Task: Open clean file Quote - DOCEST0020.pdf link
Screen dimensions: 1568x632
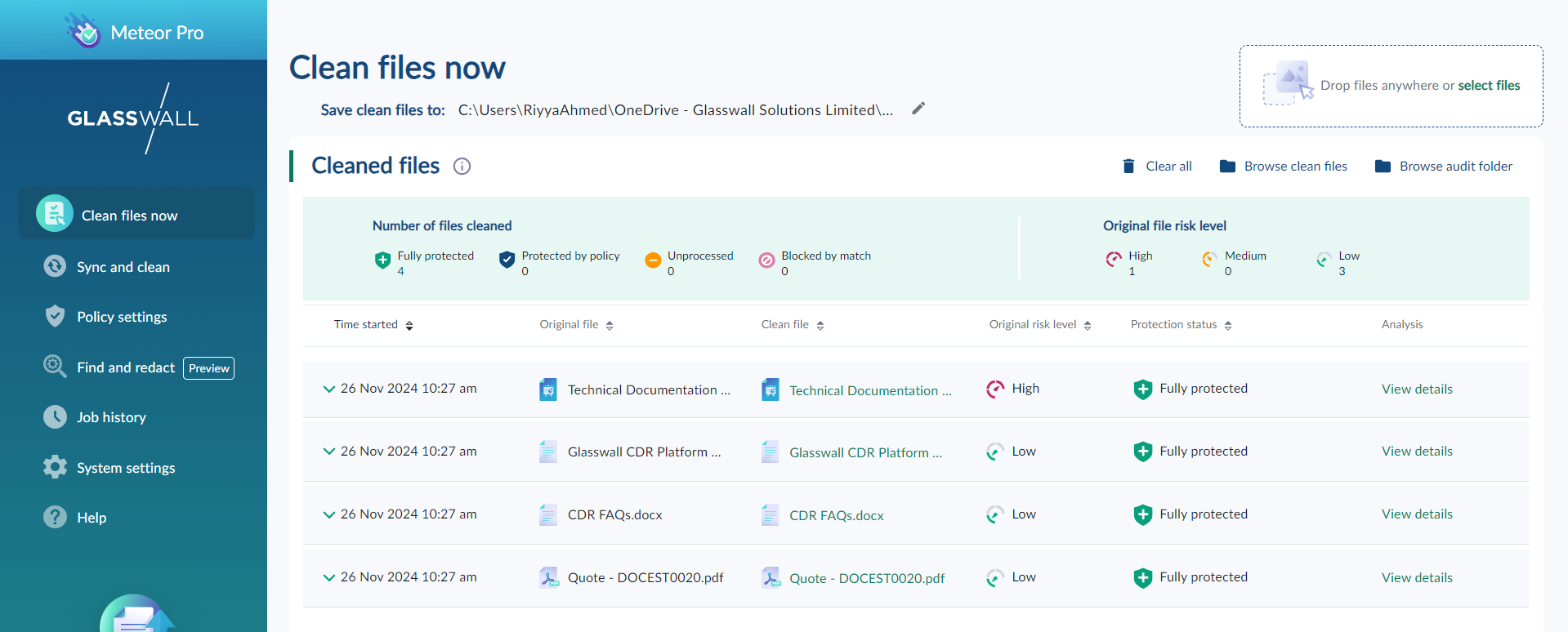Action: pyautogui.click(x=867, y=578)
